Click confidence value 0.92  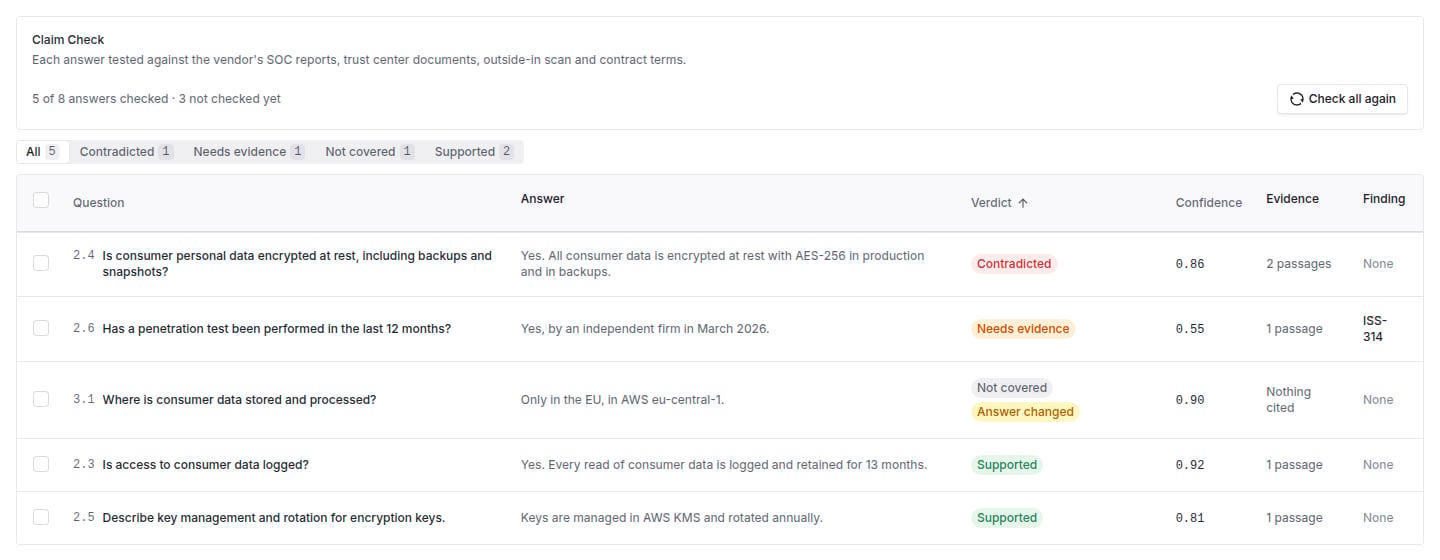click(1190, 465)
